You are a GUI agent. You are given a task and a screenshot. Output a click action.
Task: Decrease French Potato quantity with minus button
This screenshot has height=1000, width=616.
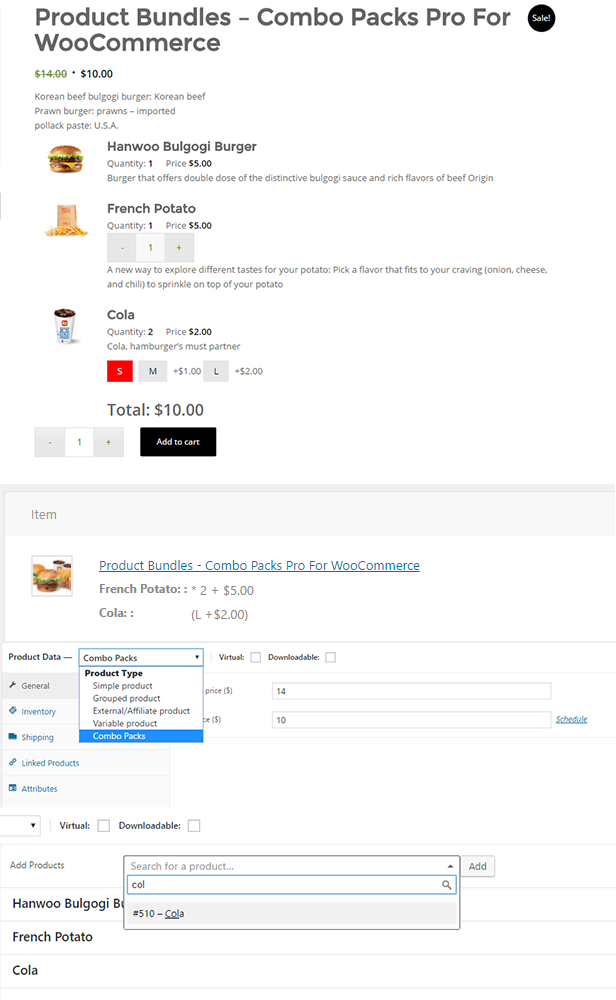122,247
